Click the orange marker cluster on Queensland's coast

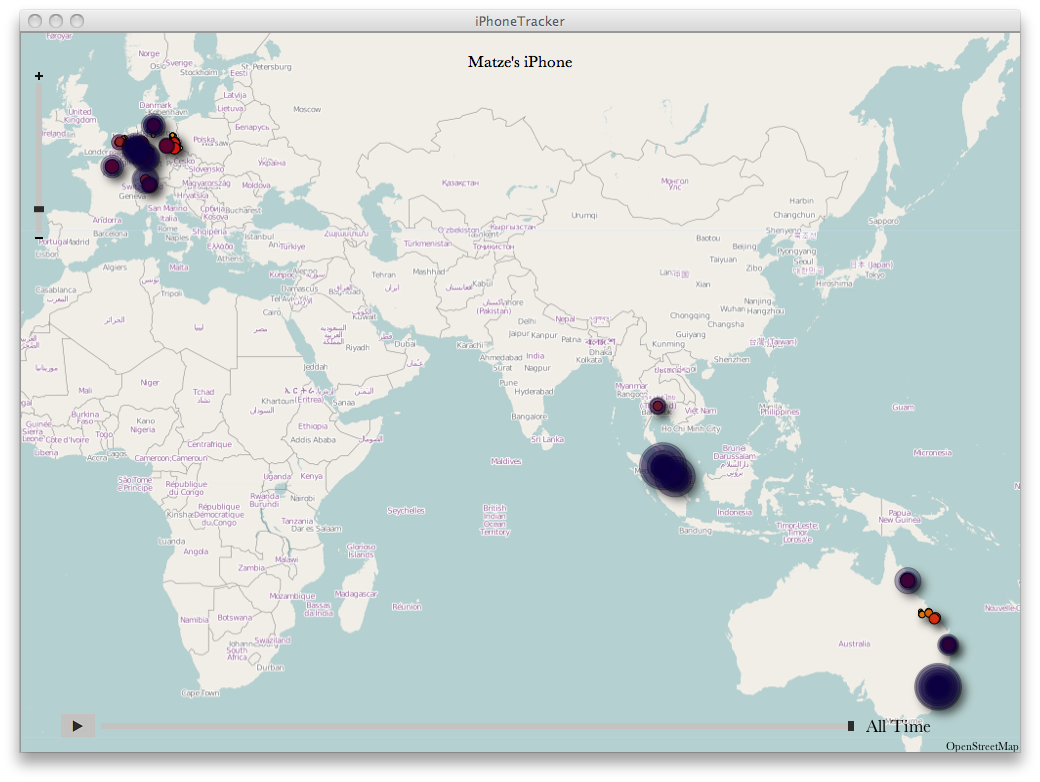(929, 616)
